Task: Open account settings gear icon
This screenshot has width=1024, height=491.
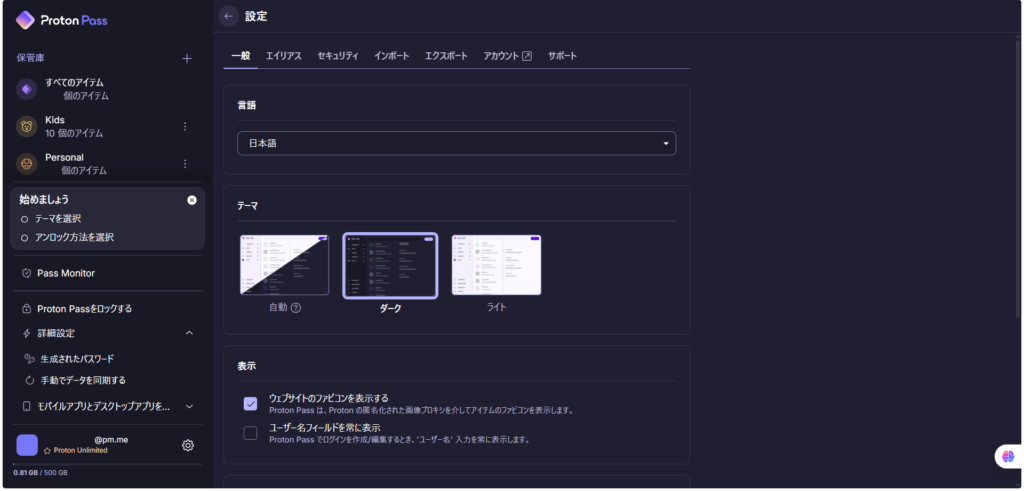Action: (188, 445)
